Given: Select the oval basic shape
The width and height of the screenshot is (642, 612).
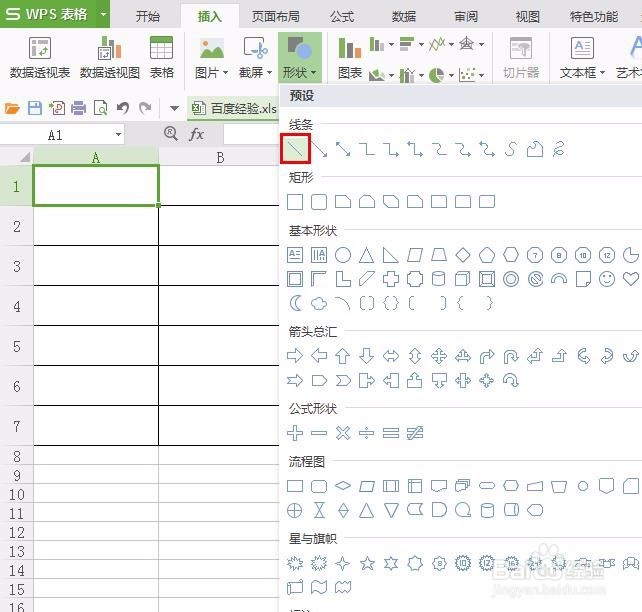Looking at the screenshot, I should pos(343,255).
